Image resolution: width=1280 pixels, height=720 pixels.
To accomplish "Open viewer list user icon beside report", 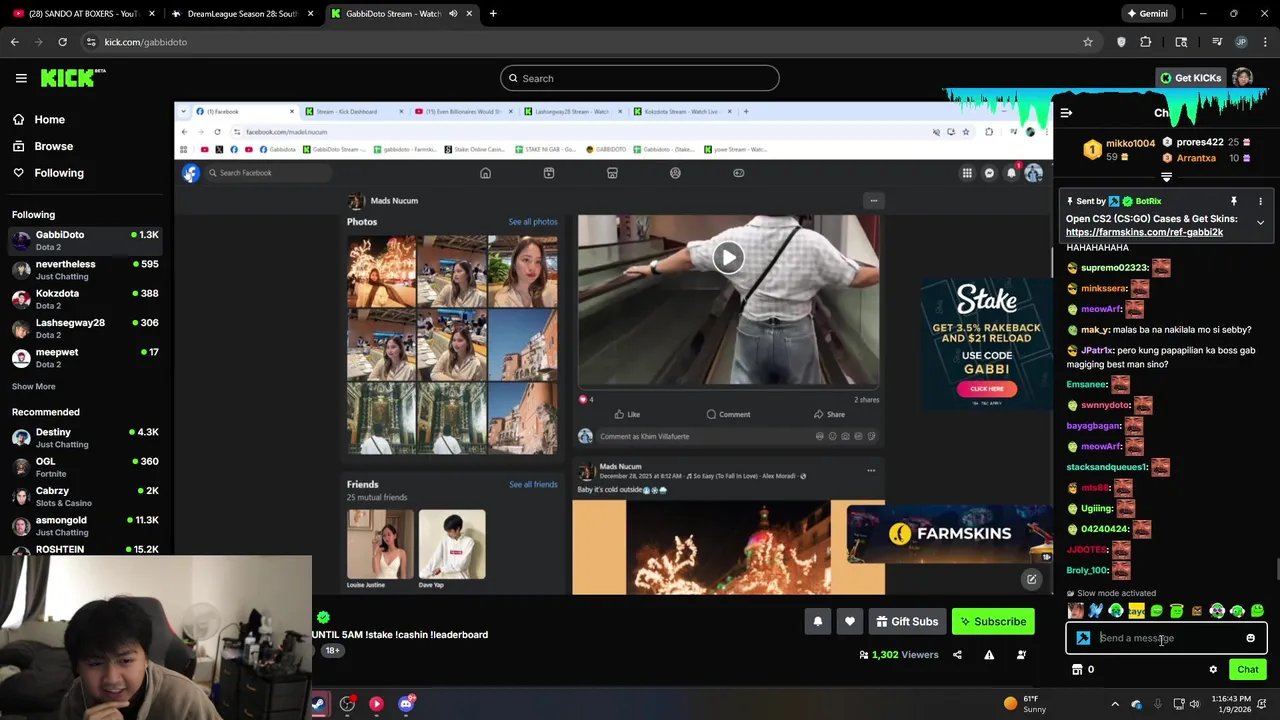I will [x=1021, y=655].
